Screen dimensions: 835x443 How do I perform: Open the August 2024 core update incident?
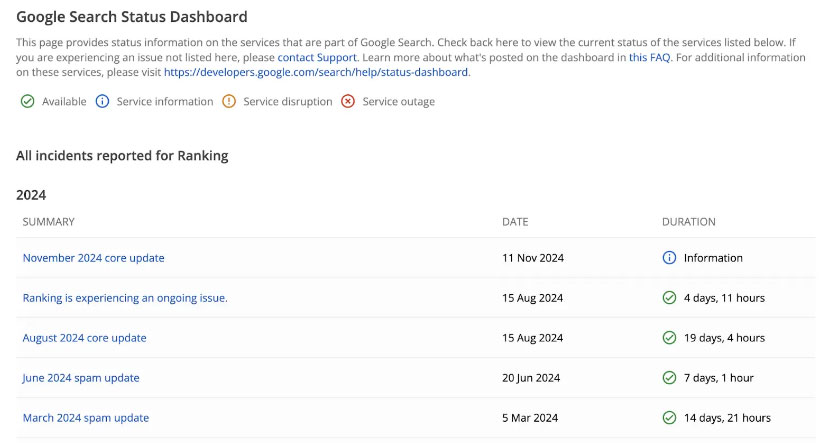click(x=84, y=338)
